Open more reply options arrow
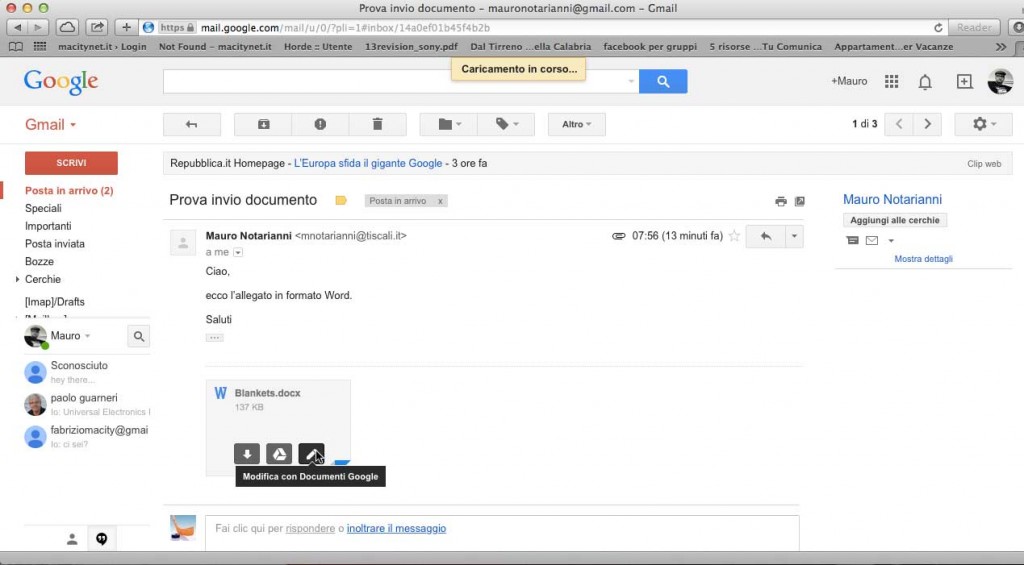1024x565 pixels. 794,236
